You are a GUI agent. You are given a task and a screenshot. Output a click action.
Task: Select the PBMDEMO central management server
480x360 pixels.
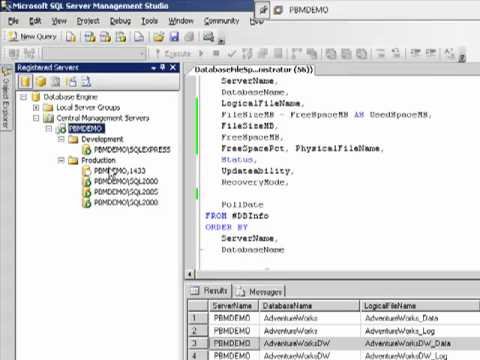(x=86, y=128)
